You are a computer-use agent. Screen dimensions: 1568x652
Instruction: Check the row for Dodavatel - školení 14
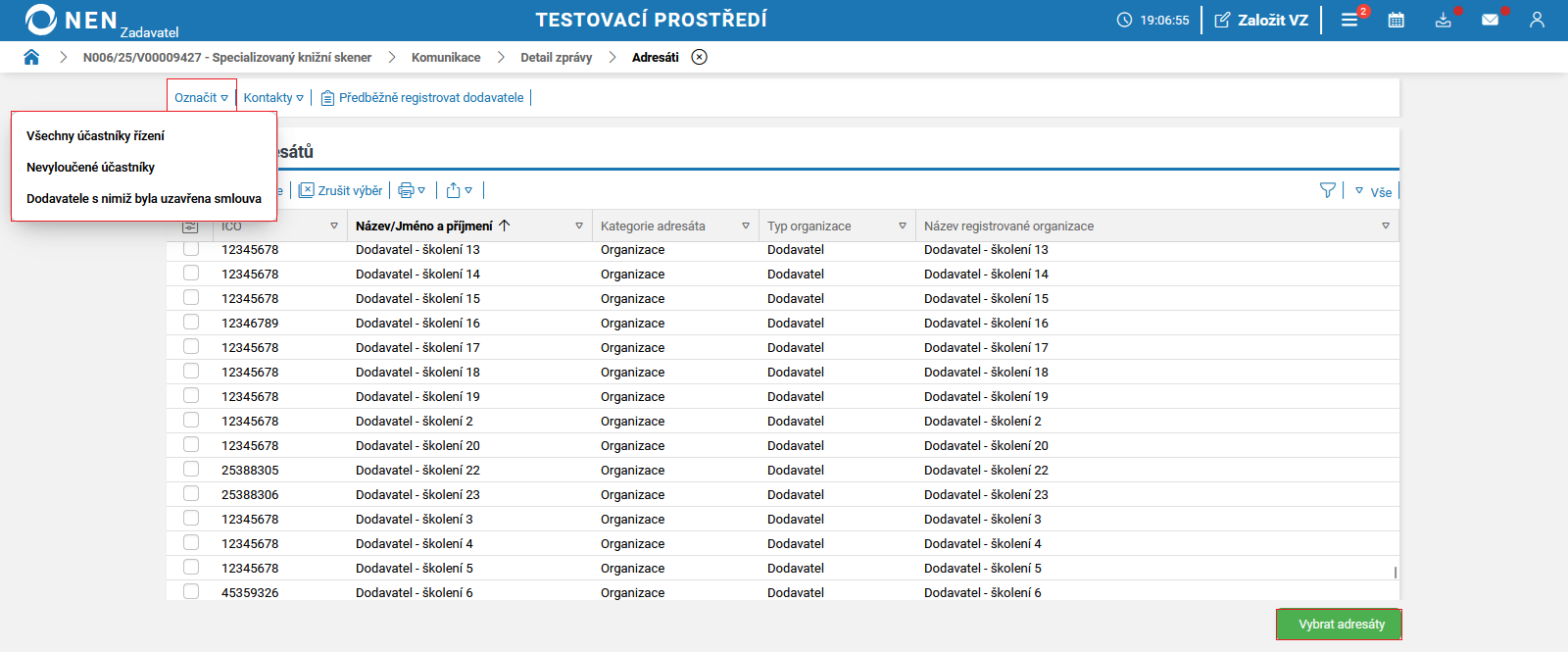tap(191, 274)
